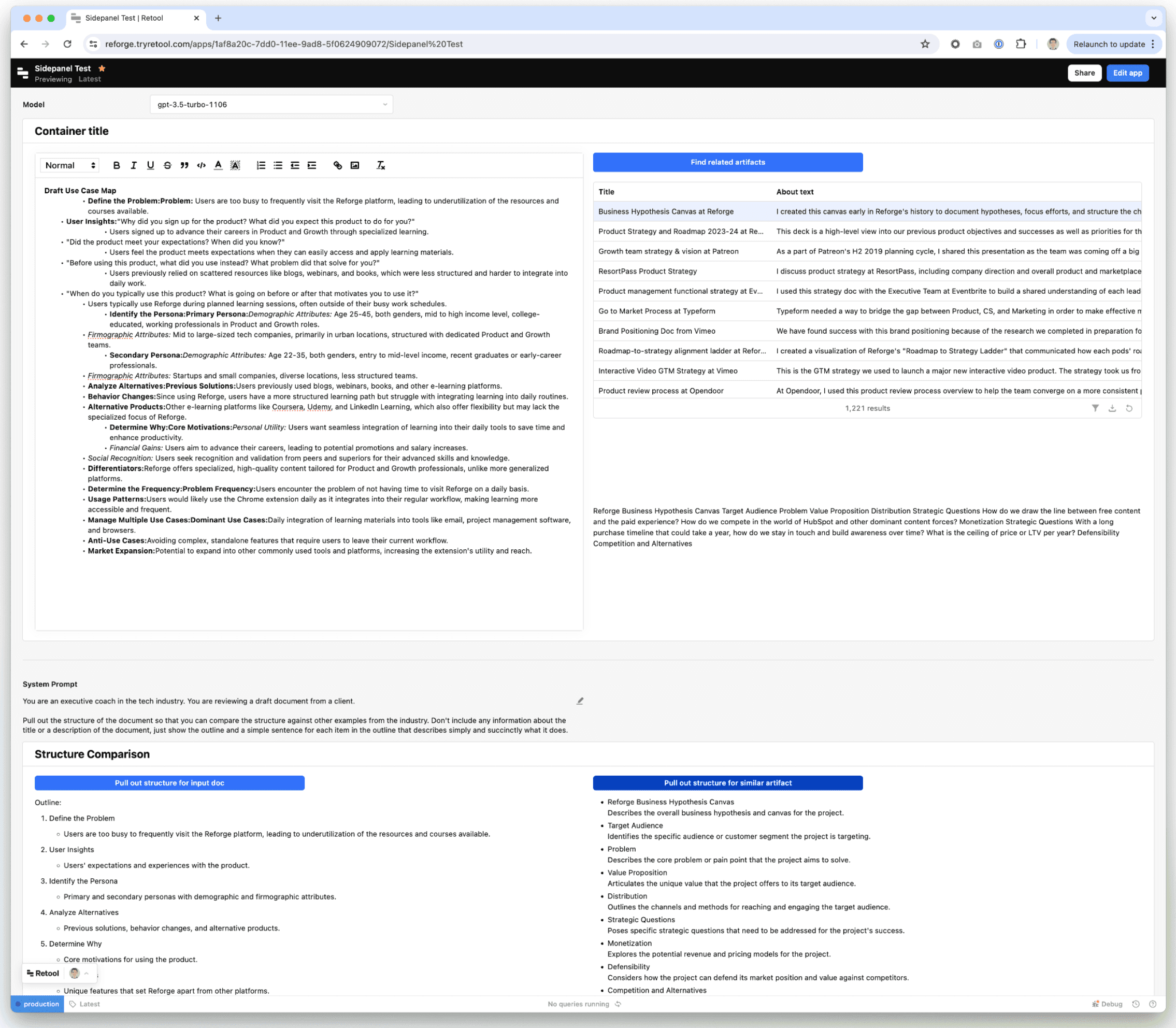
Task: Insert a numbered list
Action: click(x=261, y=165)
